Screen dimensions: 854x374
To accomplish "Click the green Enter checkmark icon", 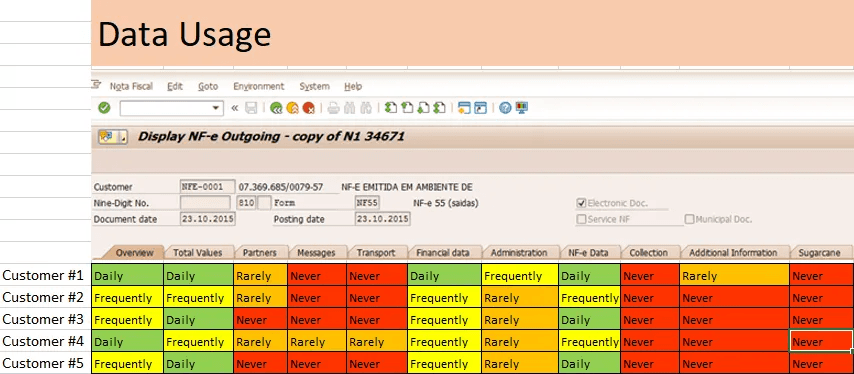I will (x=104, y=108).
